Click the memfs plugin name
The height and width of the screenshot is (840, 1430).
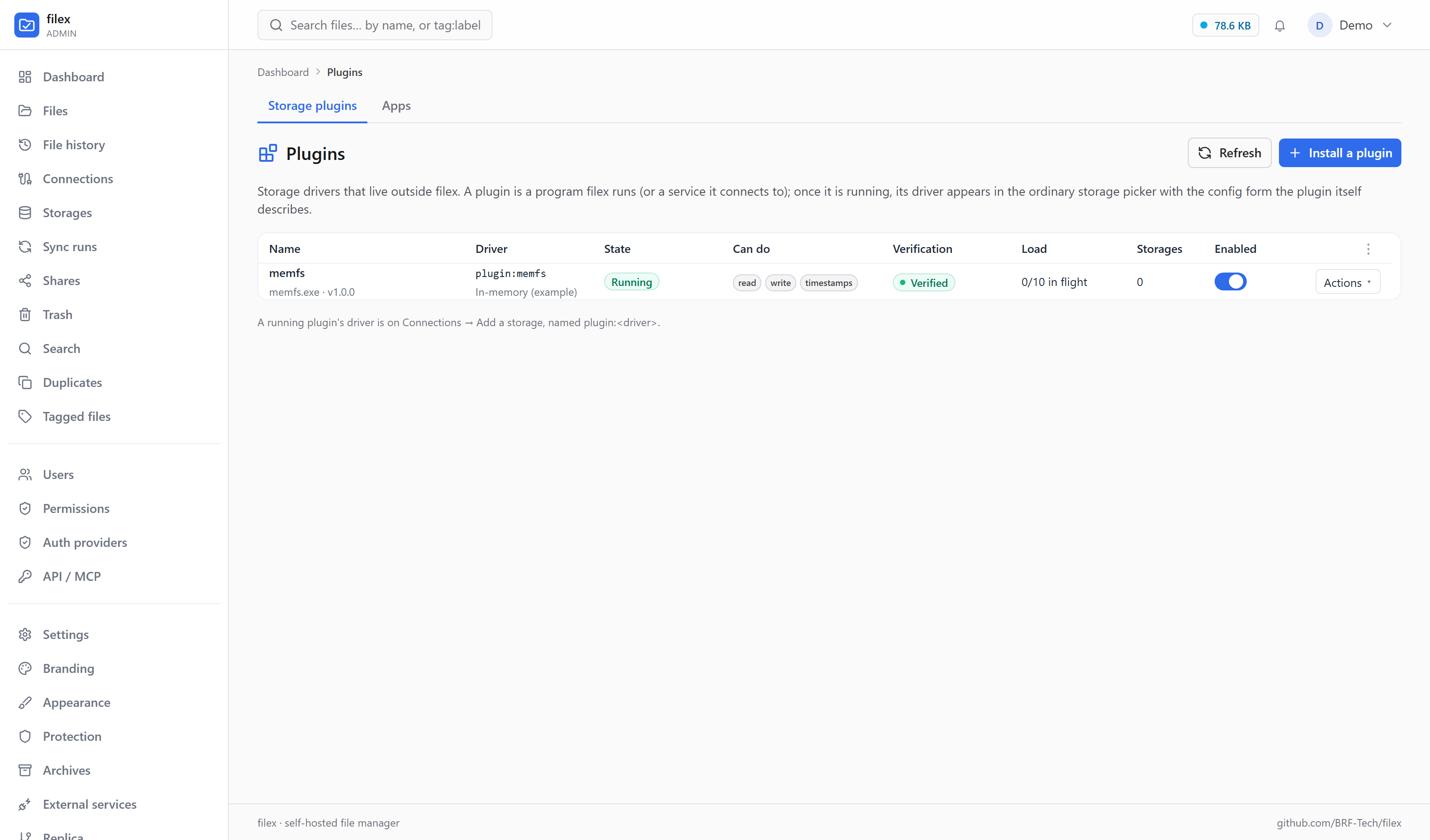(286, 273)
